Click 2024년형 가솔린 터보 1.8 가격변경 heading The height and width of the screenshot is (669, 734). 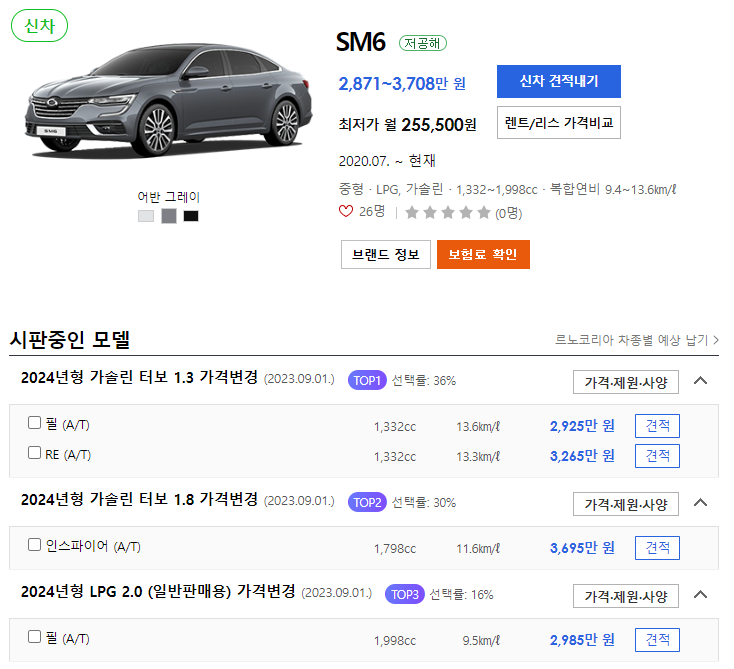pyautogui.click(x=139, y=500)
